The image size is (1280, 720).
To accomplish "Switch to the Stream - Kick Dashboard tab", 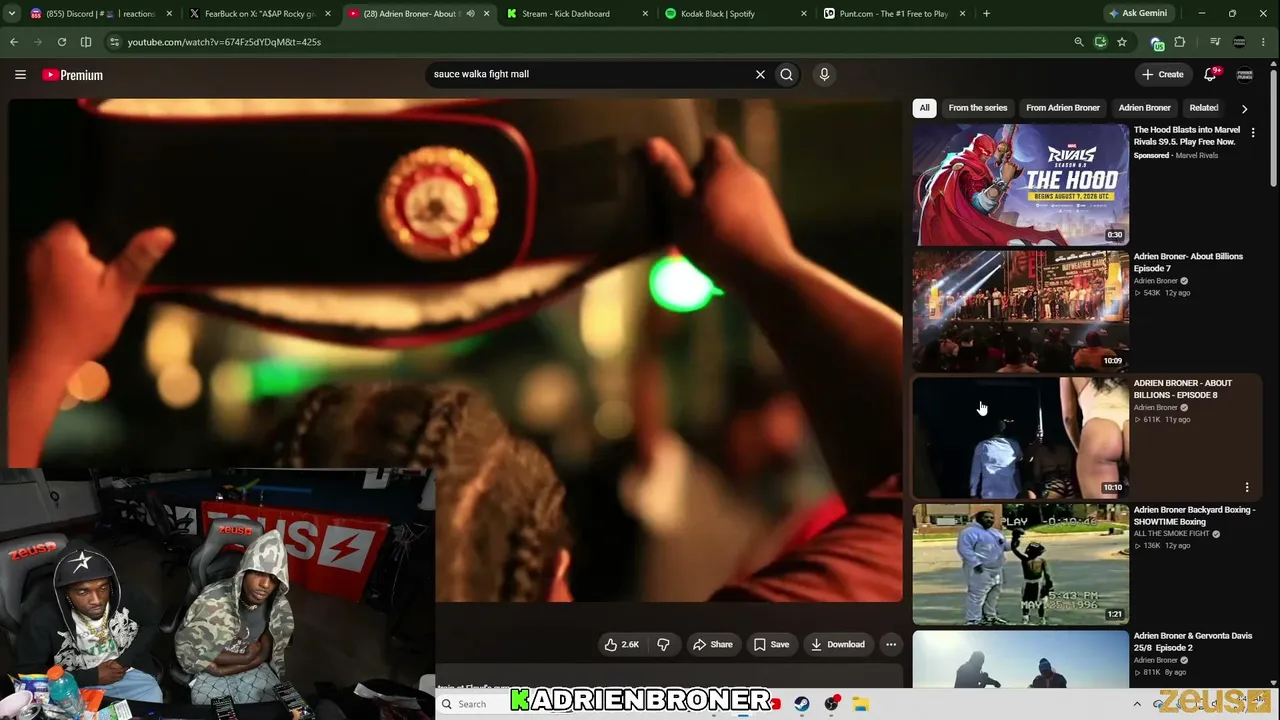I will pyautogui.click(x=575, y=14).
